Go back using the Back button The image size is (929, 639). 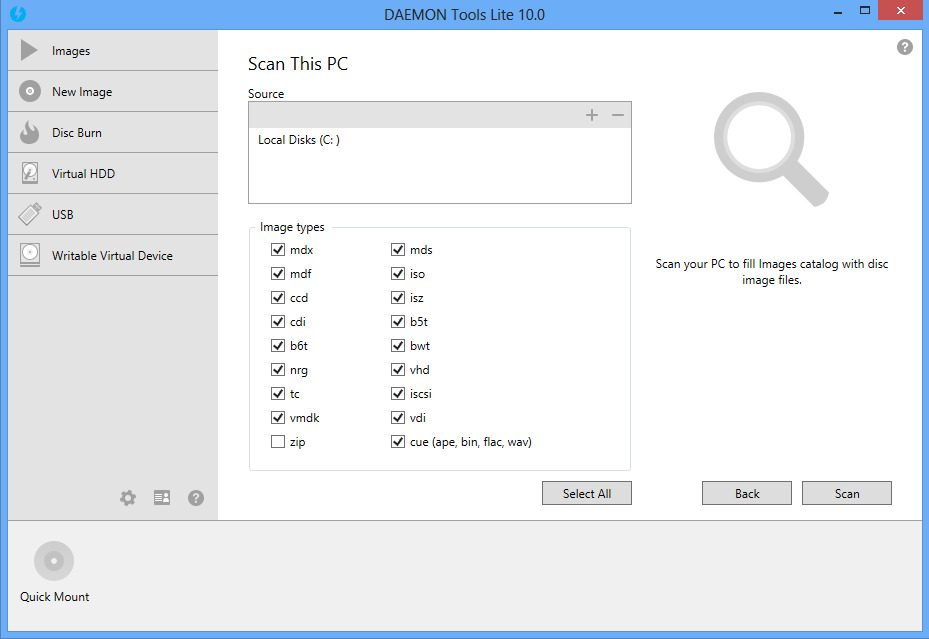tap(747, 494)
